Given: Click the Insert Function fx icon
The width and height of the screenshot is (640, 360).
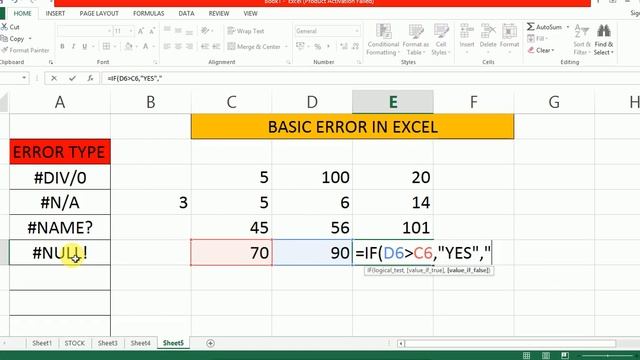Looking at the screenshot, I should 91,78.
